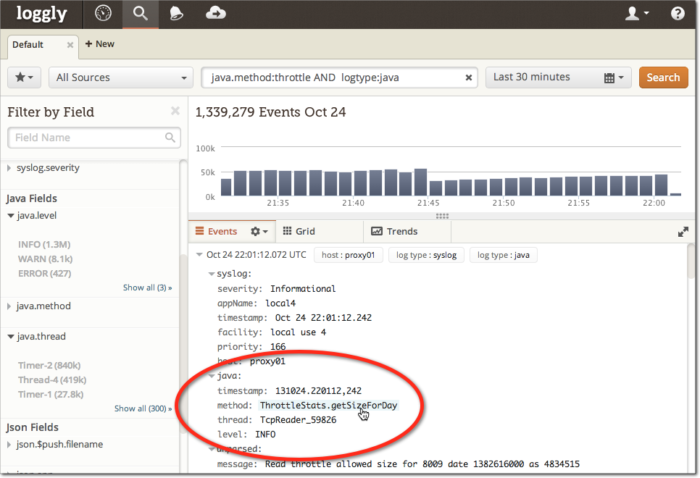Open the dashboard gauge icon in top bar
The image size is (700, 478).
point(103,13)
